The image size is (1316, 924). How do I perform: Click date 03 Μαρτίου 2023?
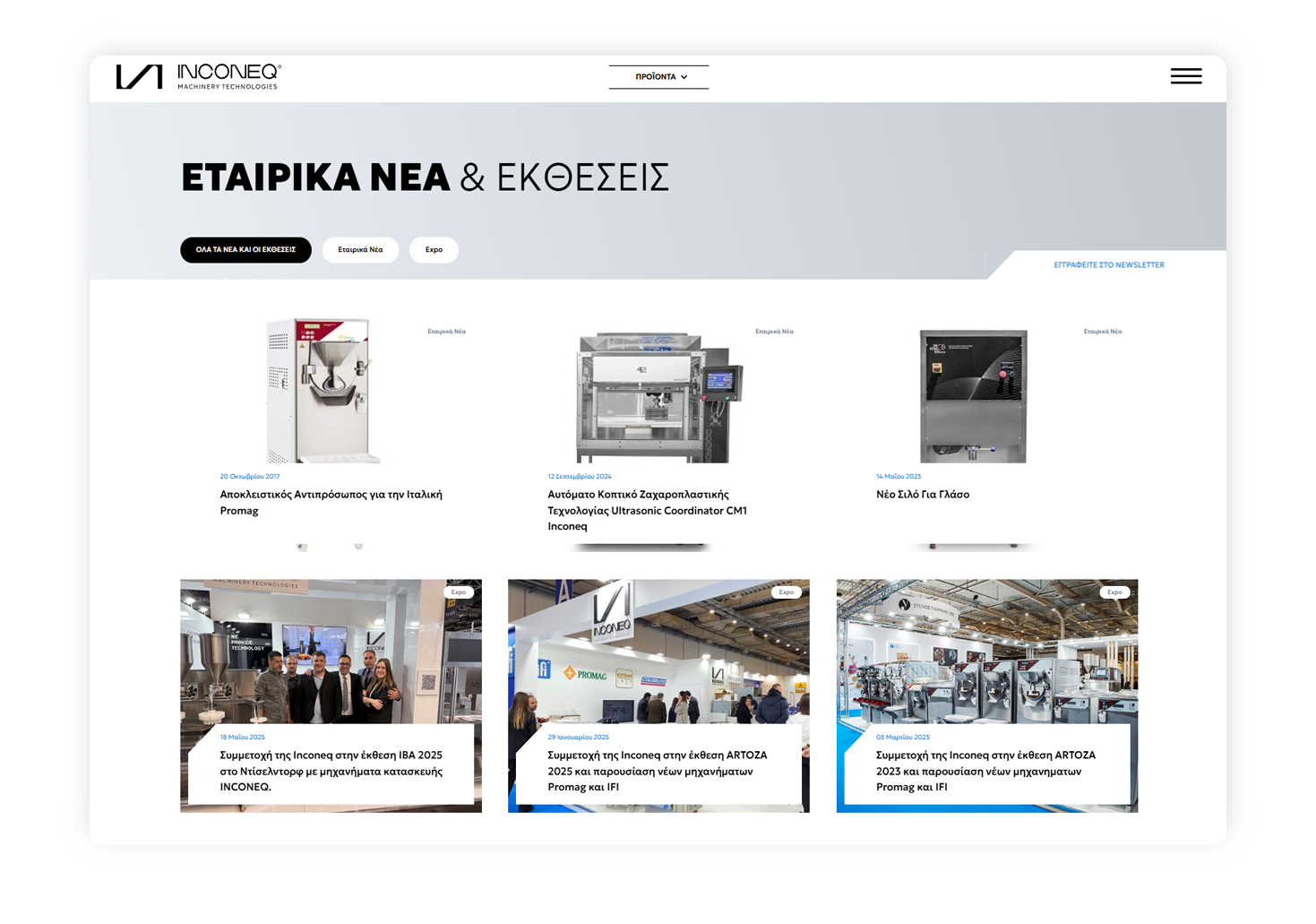[x=902, y=738]
